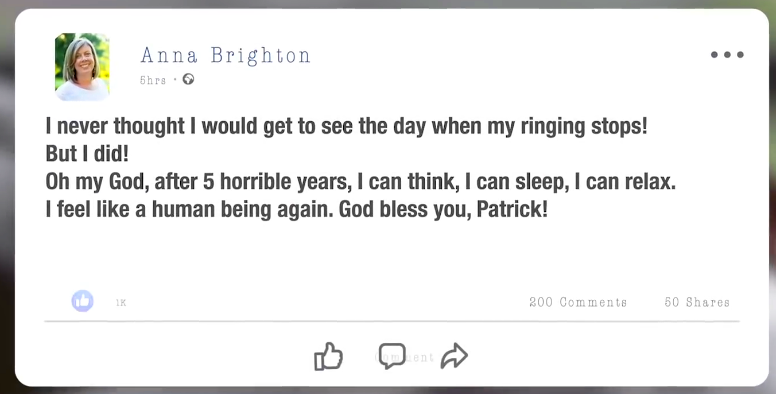Screen dimensions: 776x394
Task: Click the faded Comment label text
Action: click(405, 357)
